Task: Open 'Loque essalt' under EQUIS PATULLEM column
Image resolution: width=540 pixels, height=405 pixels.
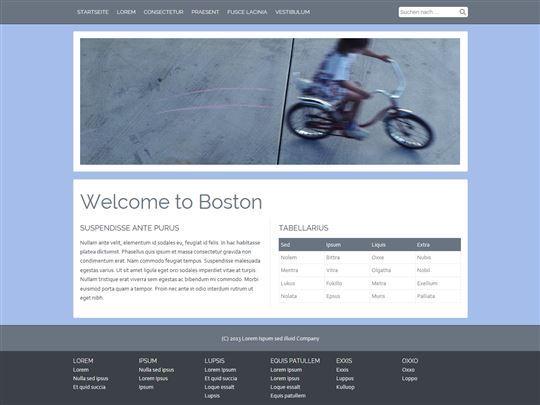Action: point(285,387)
